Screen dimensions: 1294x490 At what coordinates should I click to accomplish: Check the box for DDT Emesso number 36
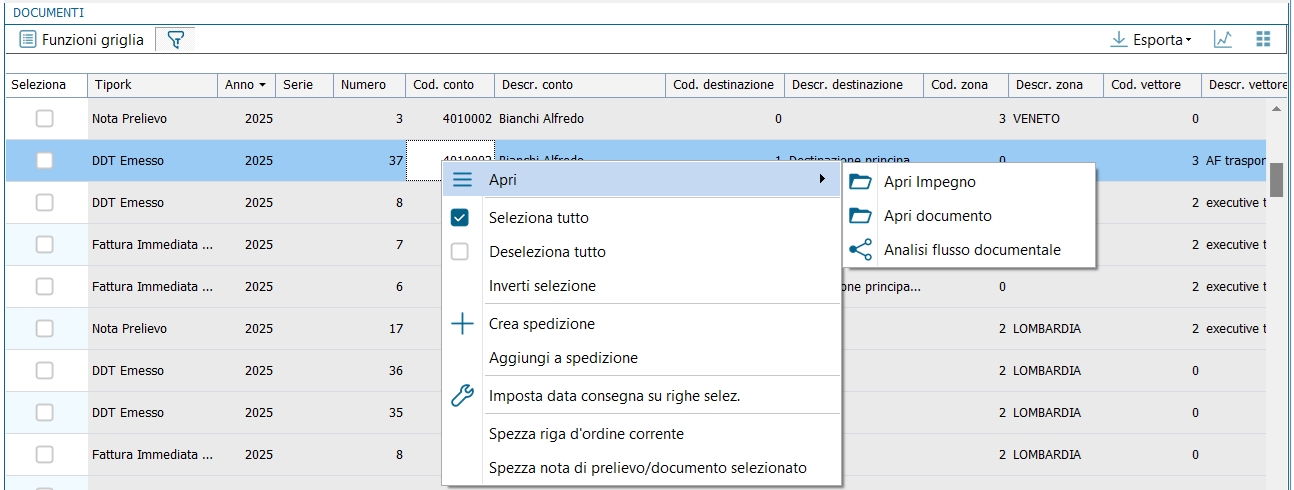click(45, 371)
